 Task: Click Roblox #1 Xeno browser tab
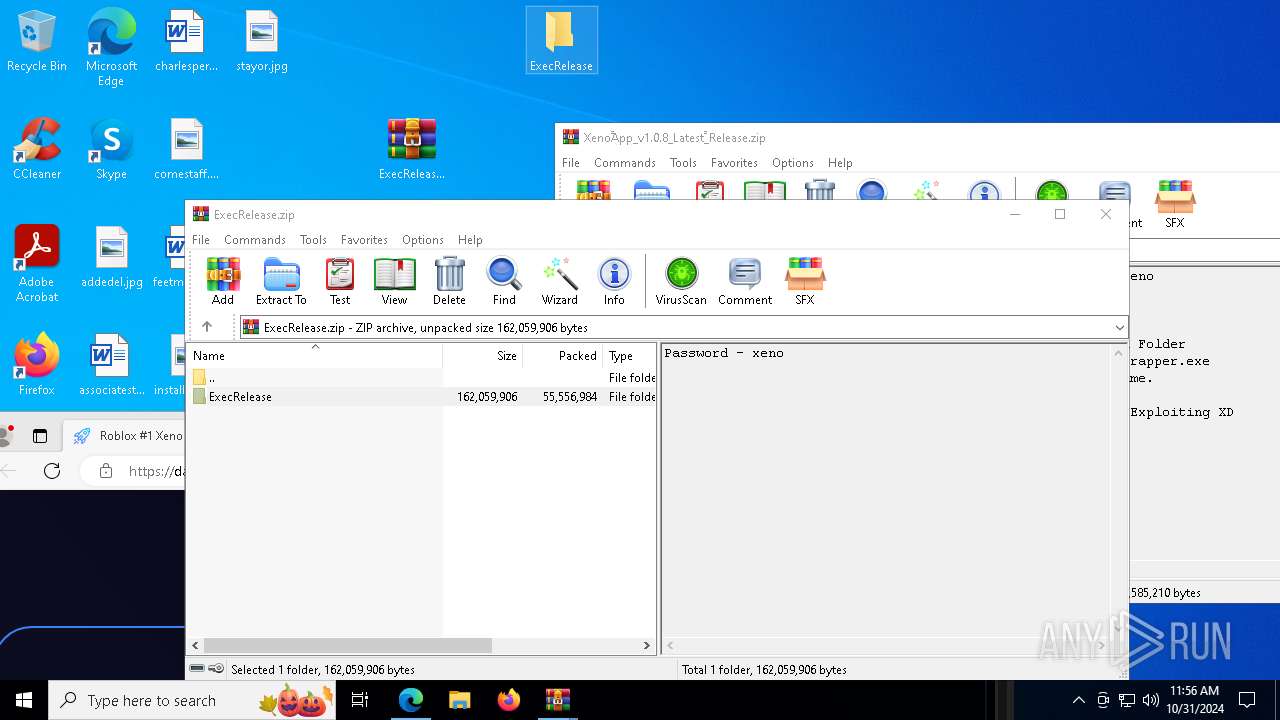click(x=127, y=436)
